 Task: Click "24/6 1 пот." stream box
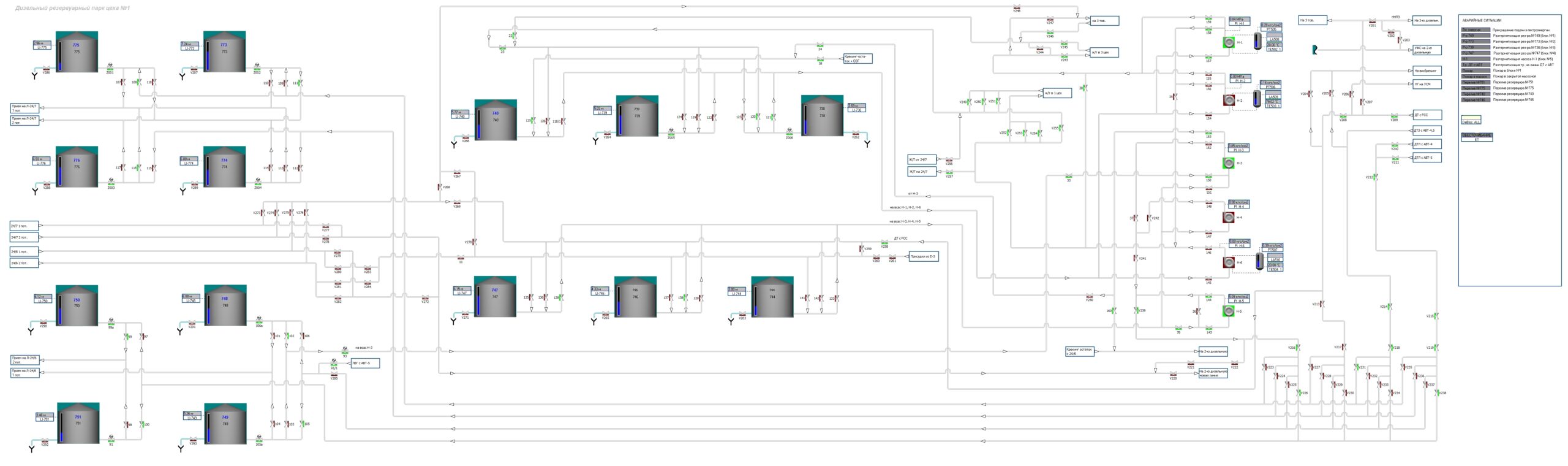pyautogui.click(x=24, y=251)
